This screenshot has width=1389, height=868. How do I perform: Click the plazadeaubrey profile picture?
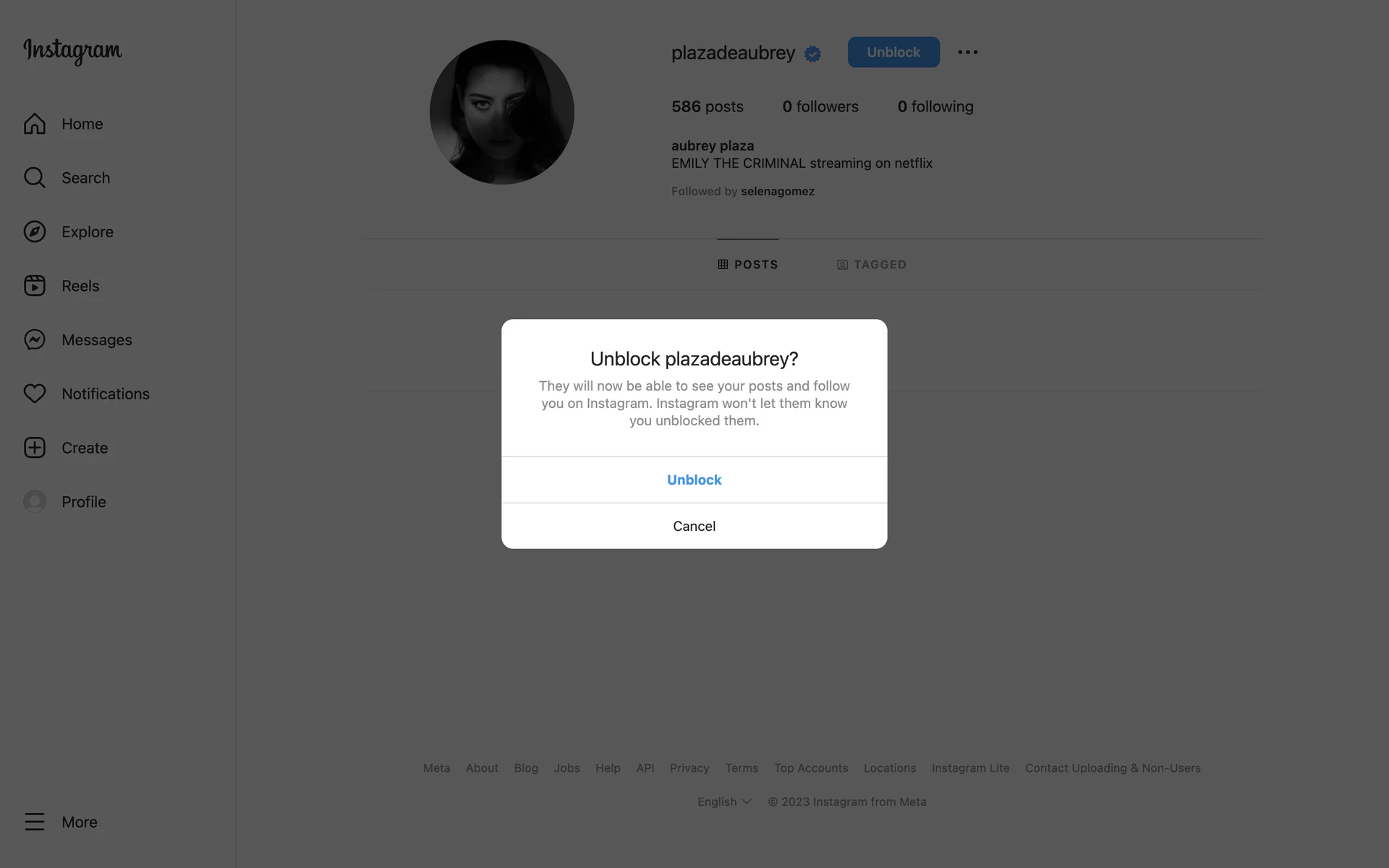(502, 112)
